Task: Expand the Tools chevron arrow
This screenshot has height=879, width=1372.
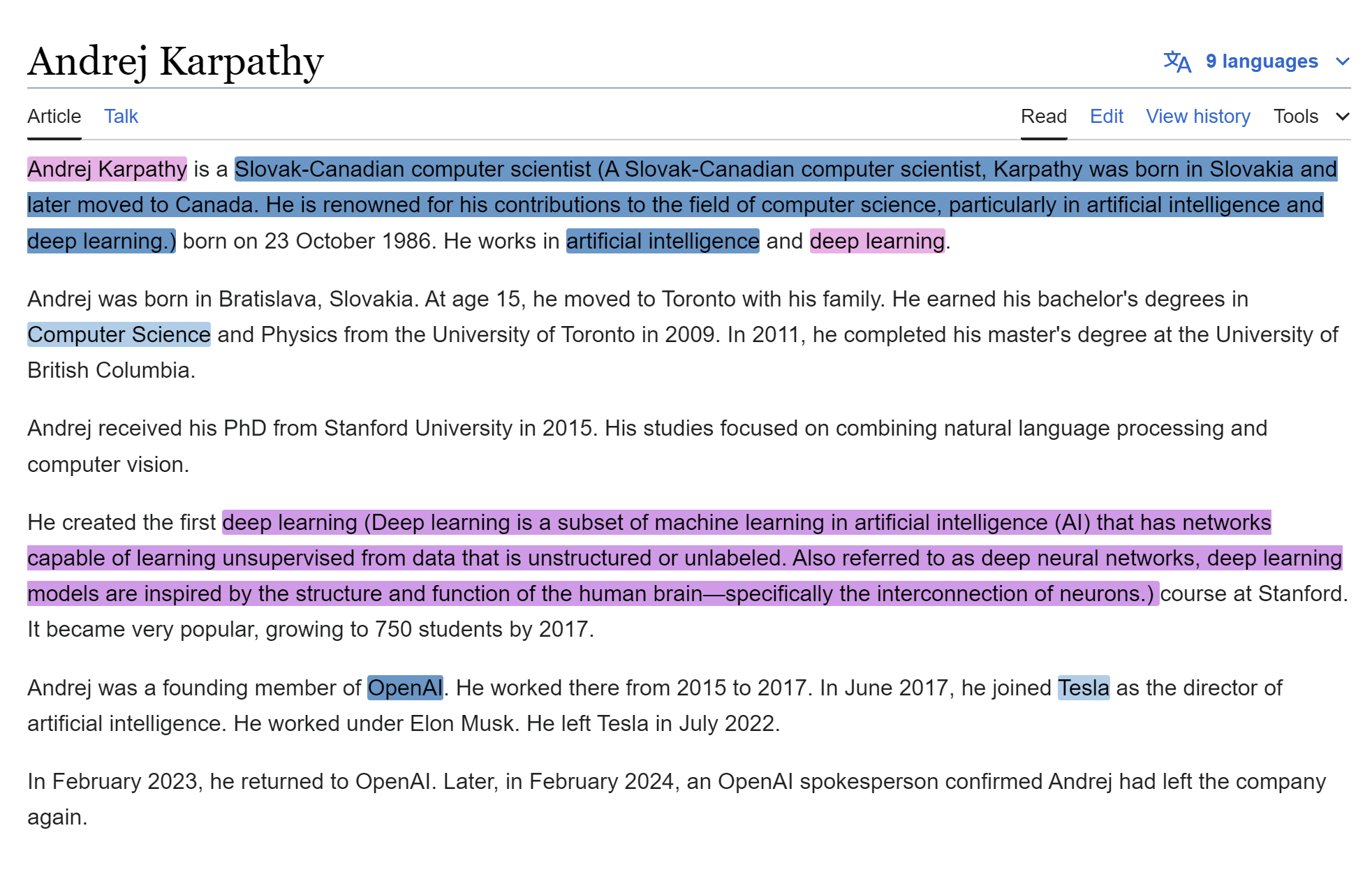Action: click(1342, 117)
